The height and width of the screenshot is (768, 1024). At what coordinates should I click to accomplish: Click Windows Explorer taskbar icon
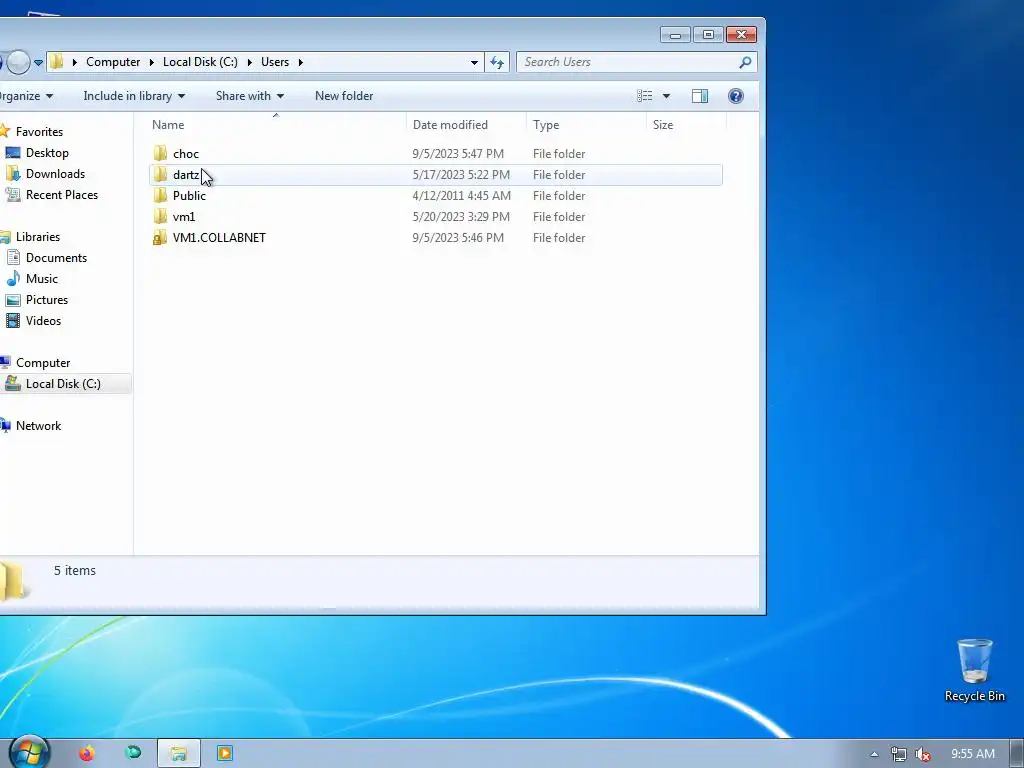pyautogui.click(x=179, y=754)
